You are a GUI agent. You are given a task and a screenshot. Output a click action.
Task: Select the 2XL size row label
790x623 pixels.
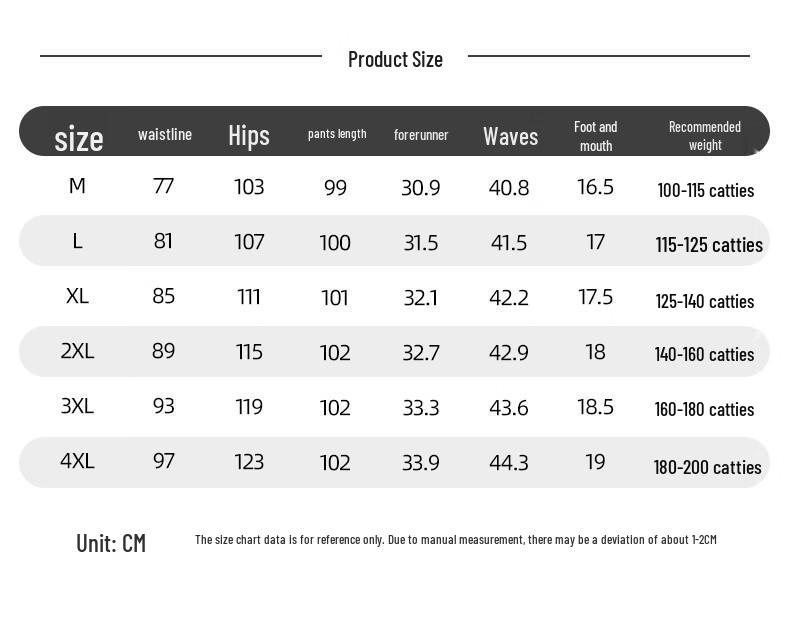pyautogui.click(x=77, y=351)
